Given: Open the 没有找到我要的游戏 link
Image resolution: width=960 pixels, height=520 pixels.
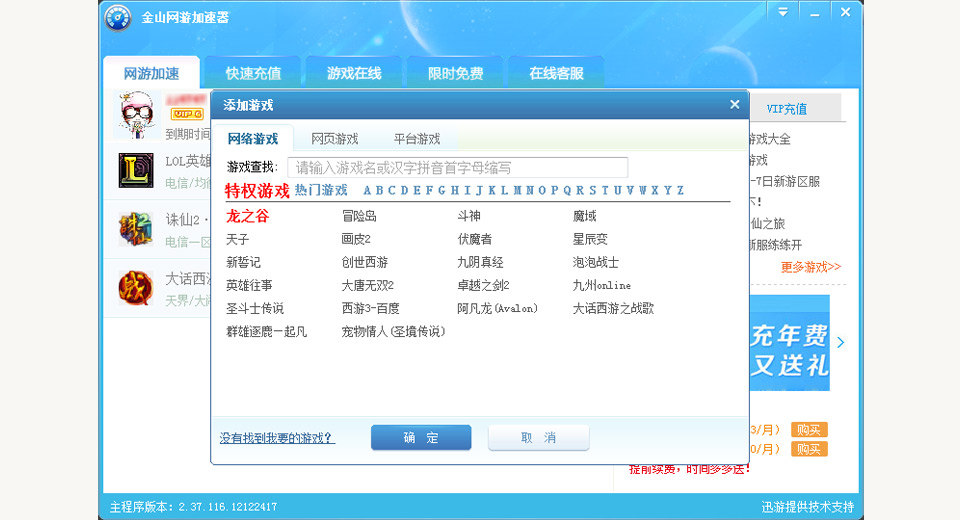Looking at the screenshot, I should (277, 438).
